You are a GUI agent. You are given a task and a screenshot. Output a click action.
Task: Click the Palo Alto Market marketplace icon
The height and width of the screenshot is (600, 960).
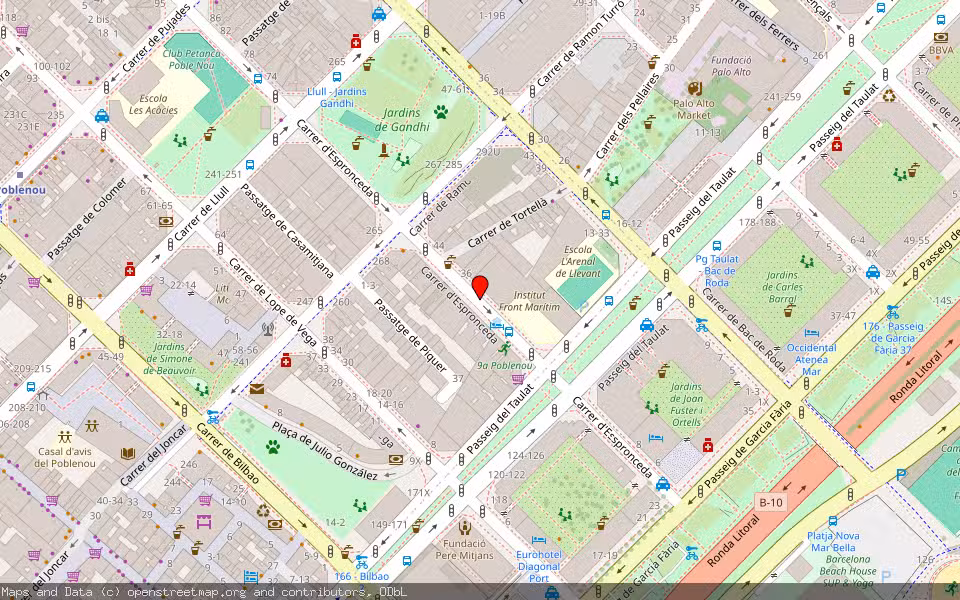(694, 88)
